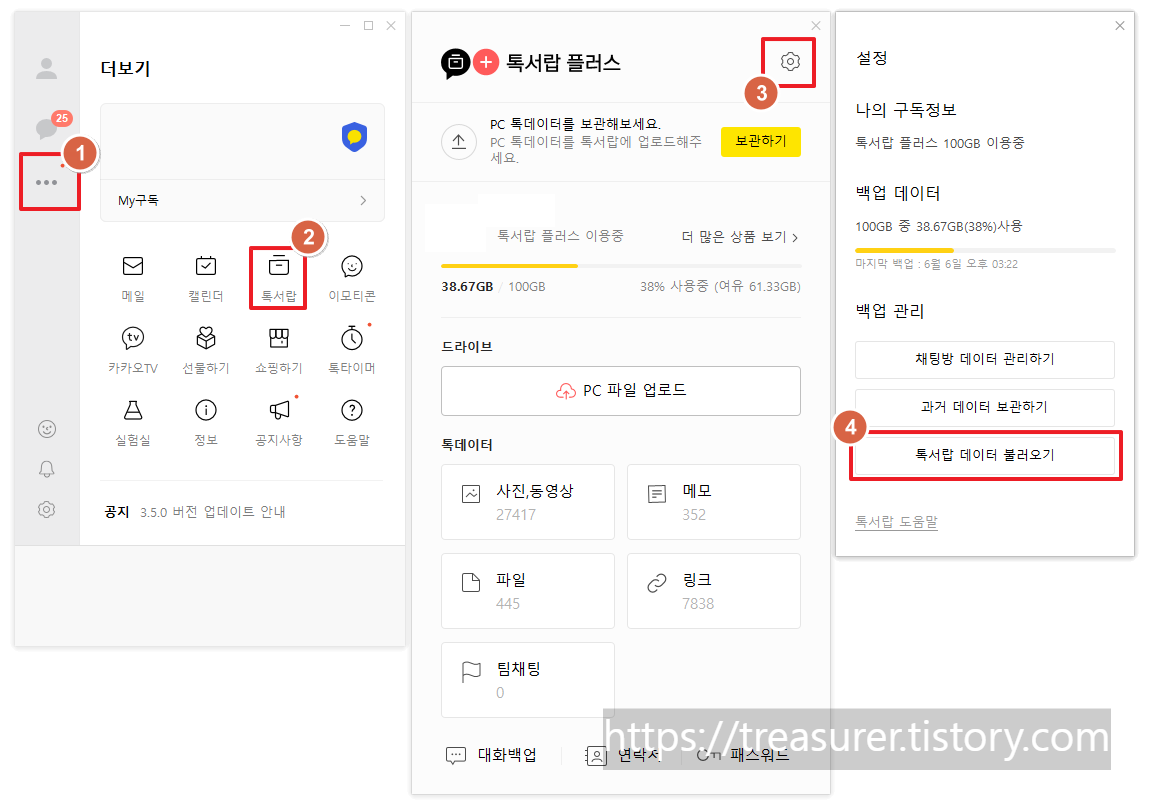Close the 톡서랍 플러스 window

pyautogui.click(x=816, y=26)
